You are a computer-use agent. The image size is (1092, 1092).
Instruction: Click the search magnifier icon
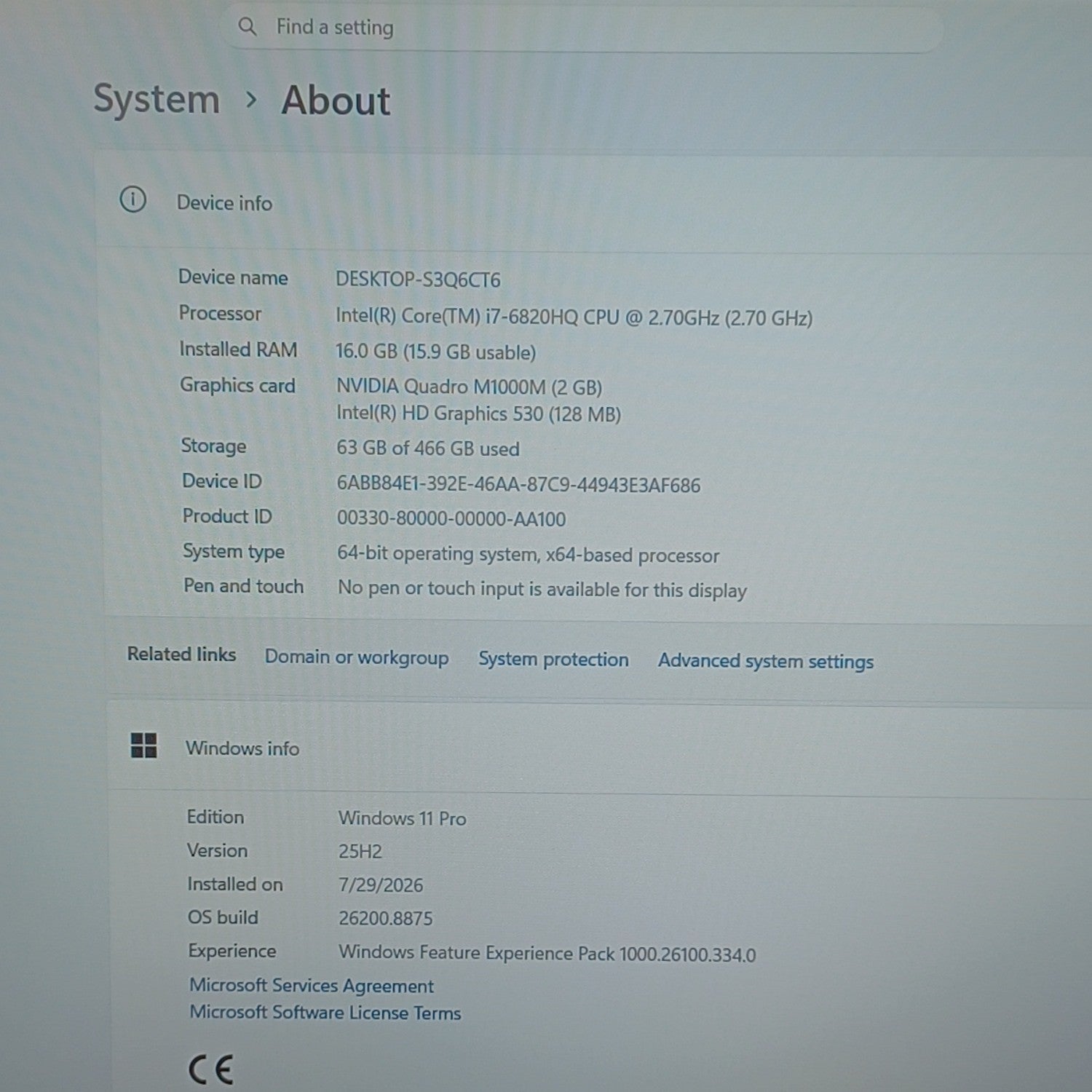[248, 27]
